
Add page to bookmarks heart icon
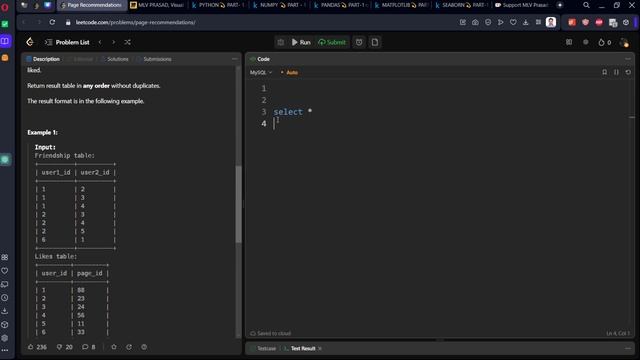pos(513,22)
